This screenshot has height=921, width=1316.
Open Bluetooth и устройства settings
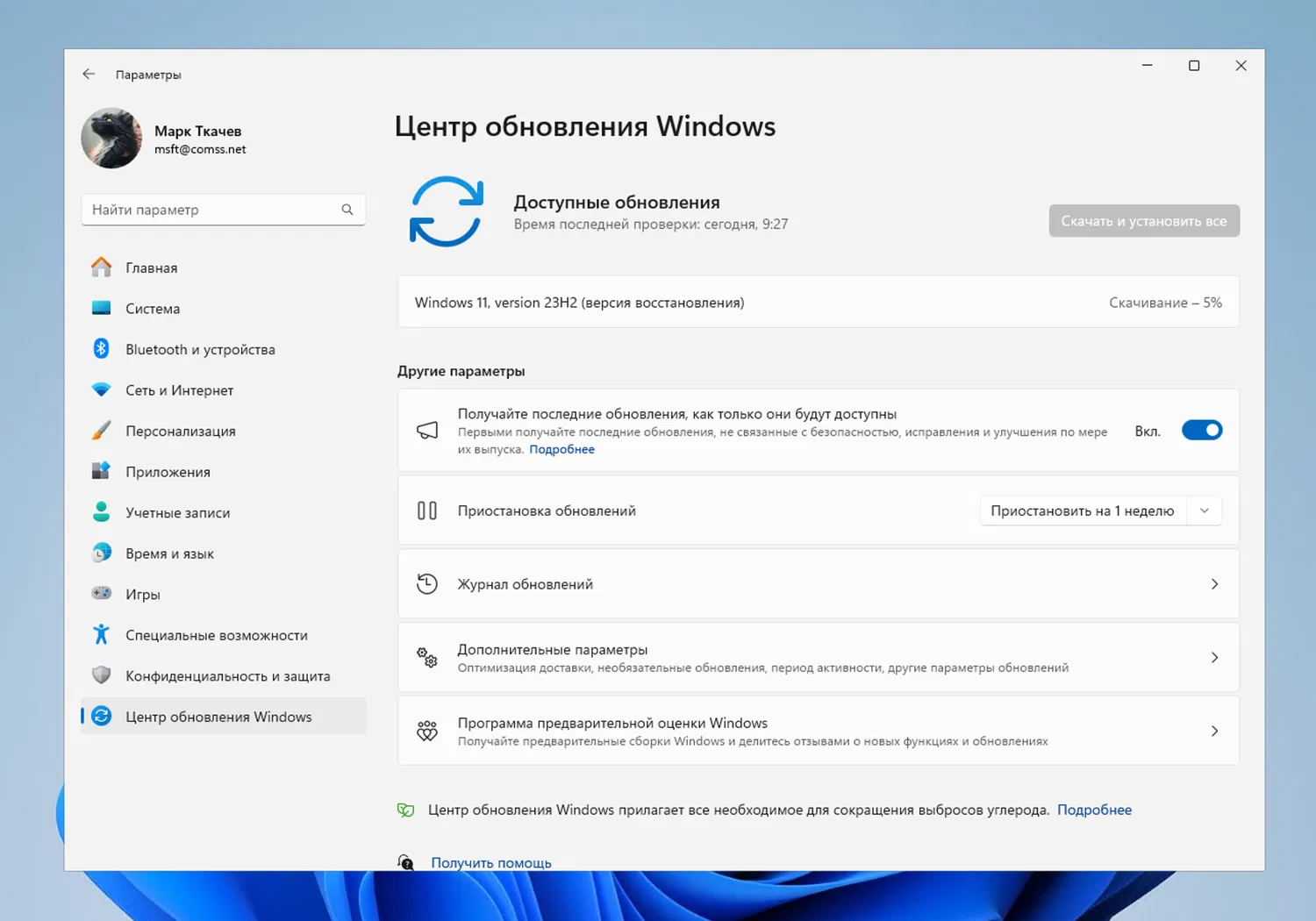224,349
